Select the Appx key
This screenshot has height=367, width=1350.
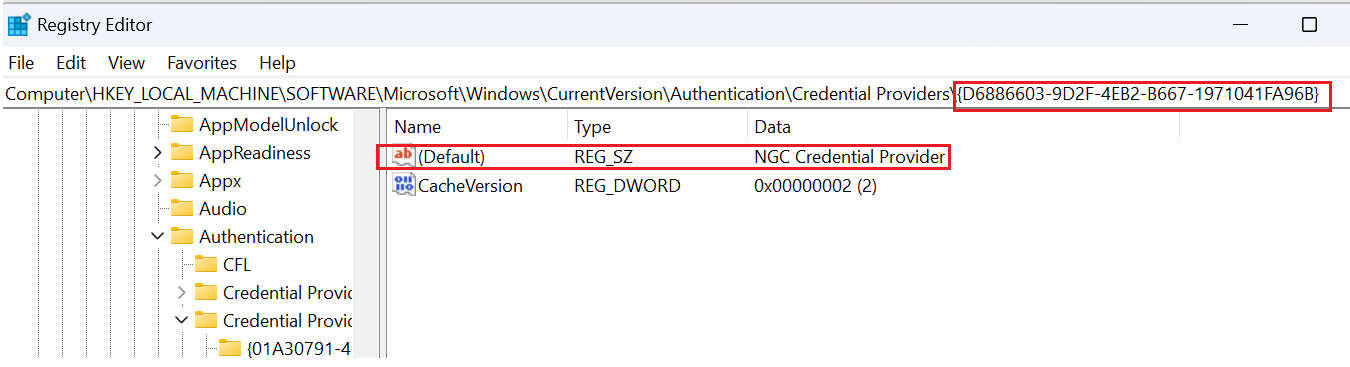[x=220, y=181]
